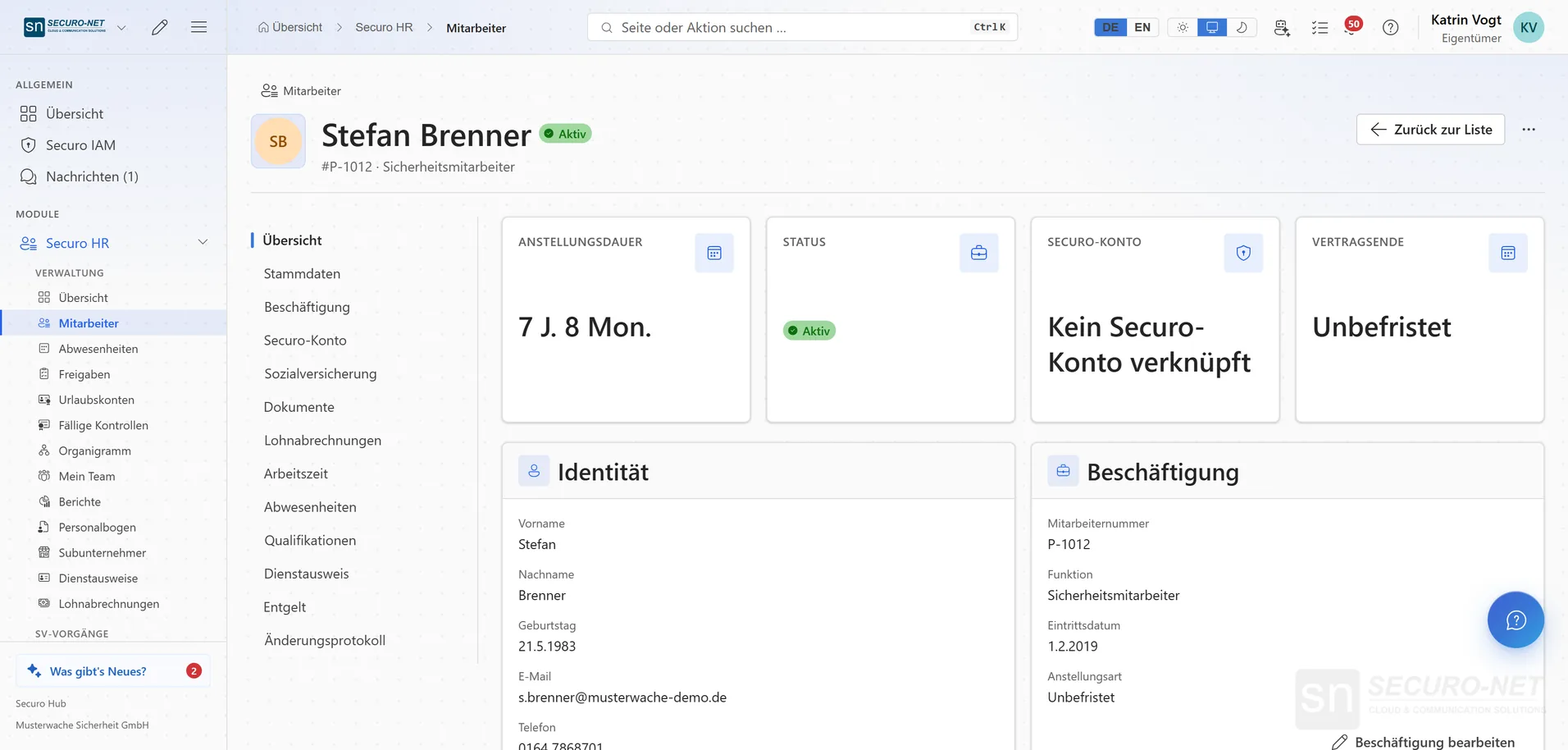Open Was gibt's Neues? panel

113,671
